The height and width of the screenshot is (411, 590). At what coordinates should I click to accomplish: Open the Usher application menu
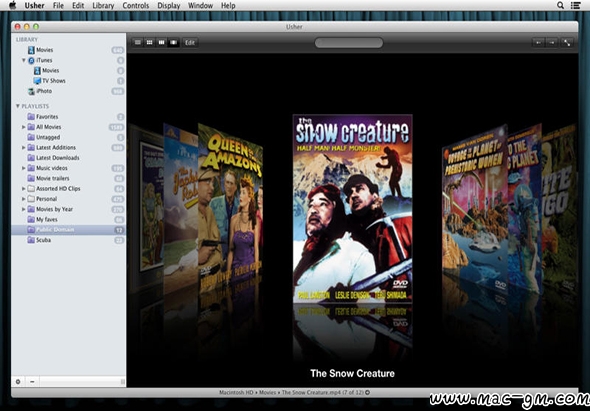35,5
